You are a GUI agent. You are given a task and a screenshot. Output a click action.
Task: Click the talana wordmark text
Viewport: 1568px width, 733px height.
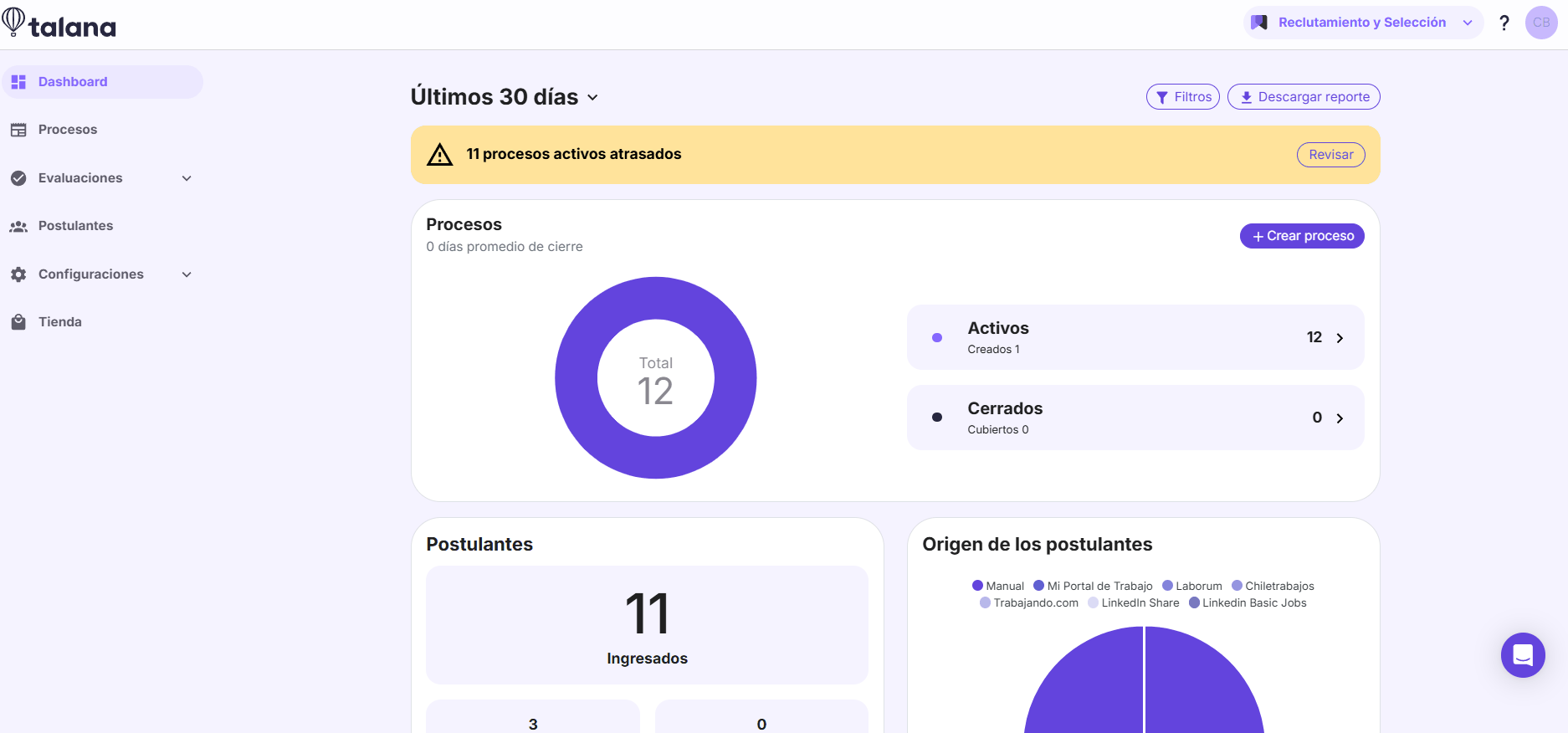72,27
